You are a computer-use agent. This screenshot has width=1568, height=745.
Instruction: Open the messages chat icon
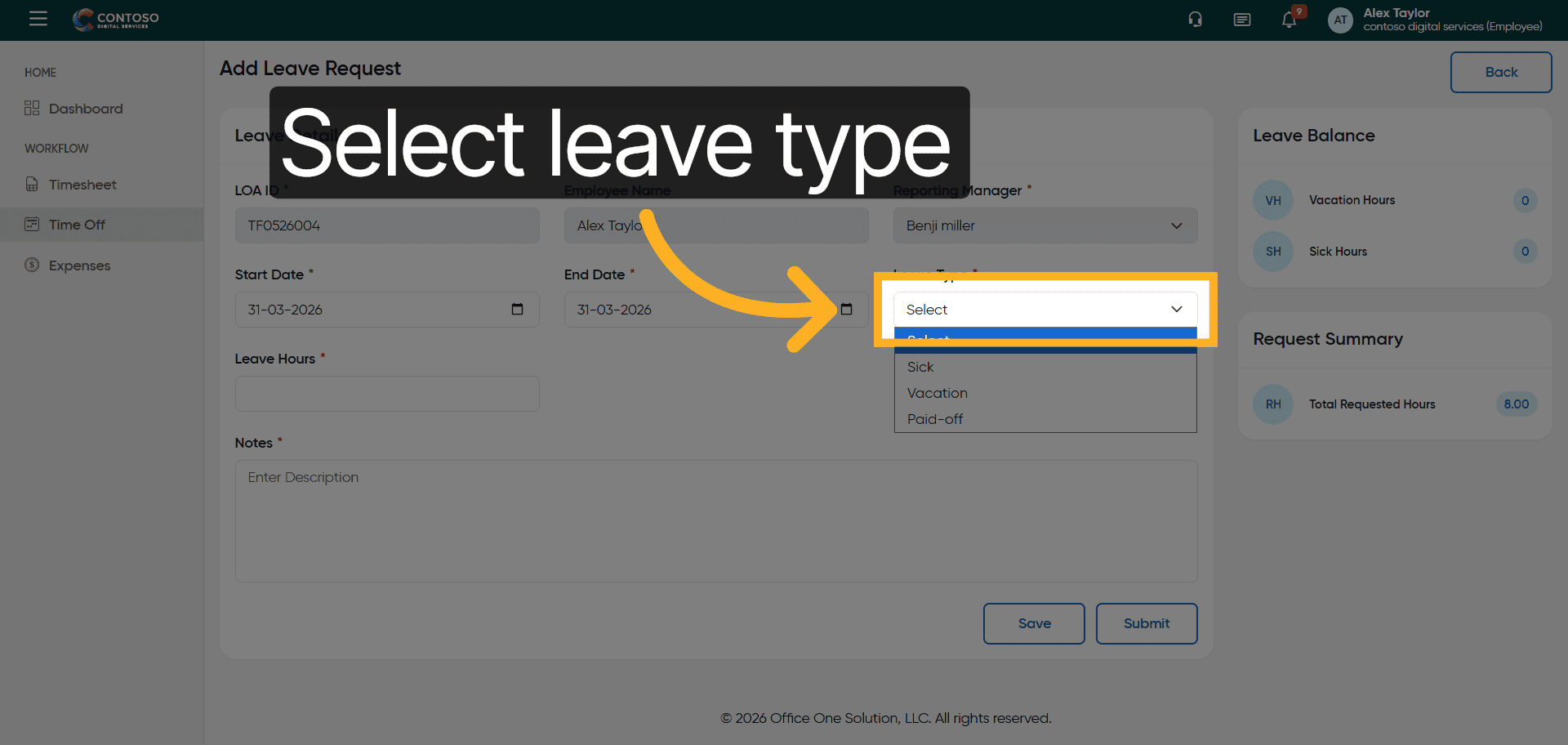1241,20
